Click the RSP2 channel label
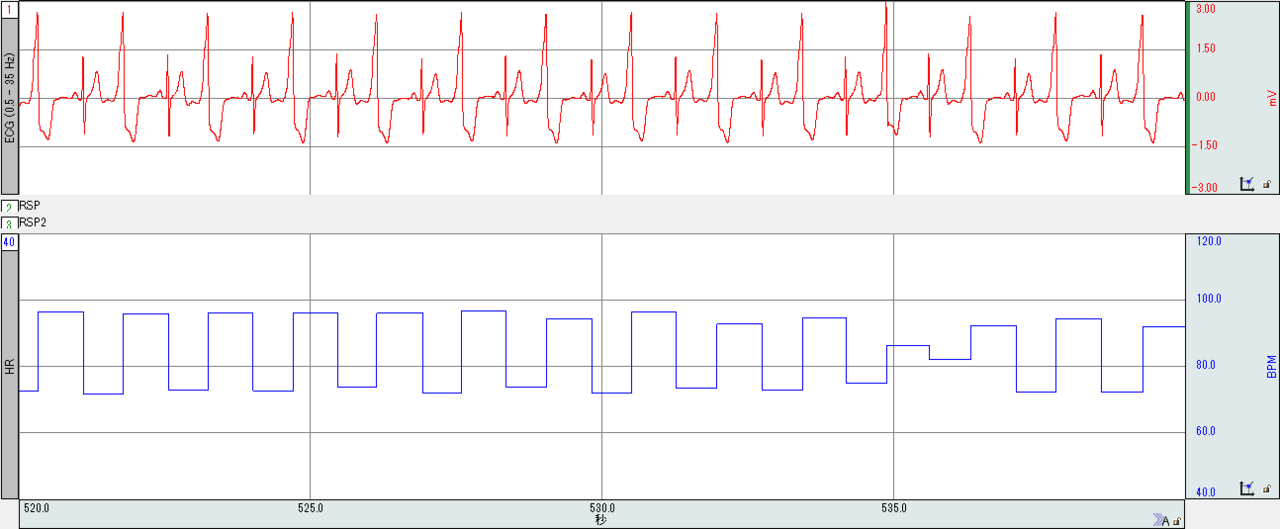 tap(32, 223)
